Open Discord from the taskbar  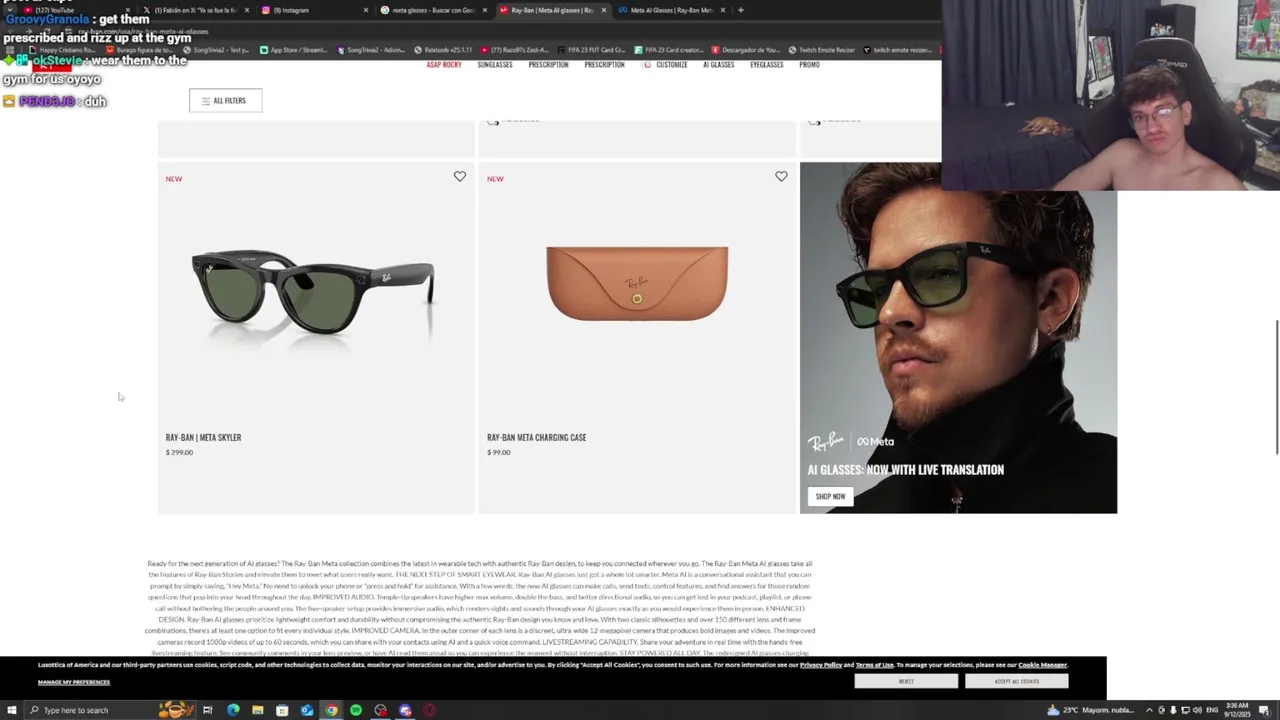pos(405,710)
